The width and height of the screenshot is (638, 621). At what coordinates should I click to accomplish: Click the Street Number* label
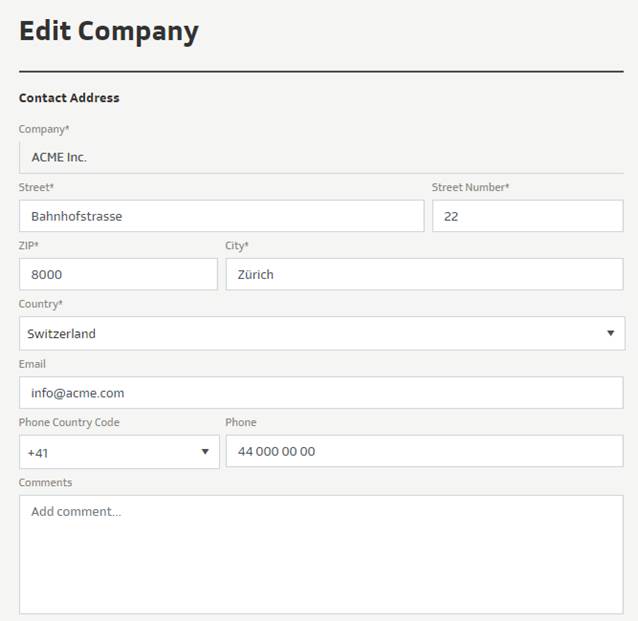click(470, 187)
